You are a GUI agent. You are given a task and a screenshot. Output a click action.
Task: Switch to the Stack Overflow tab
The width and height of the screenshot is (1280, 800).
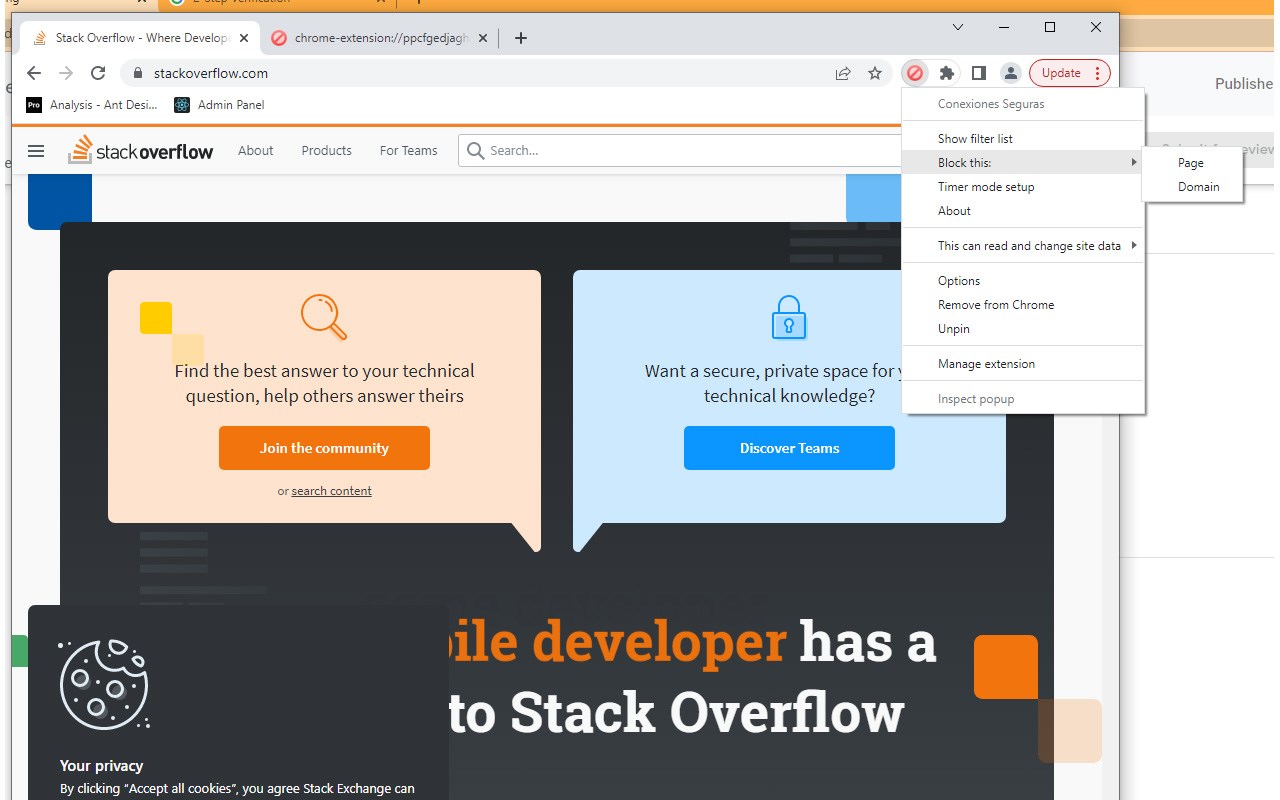pos(141,38)
